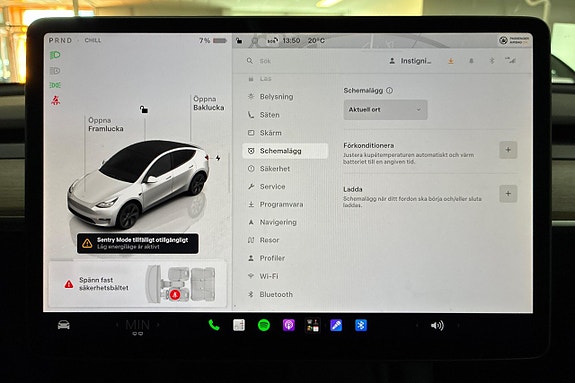Launch the Spotify app
The width and height of the screenshot is (575, 383).
pos(264,325)
